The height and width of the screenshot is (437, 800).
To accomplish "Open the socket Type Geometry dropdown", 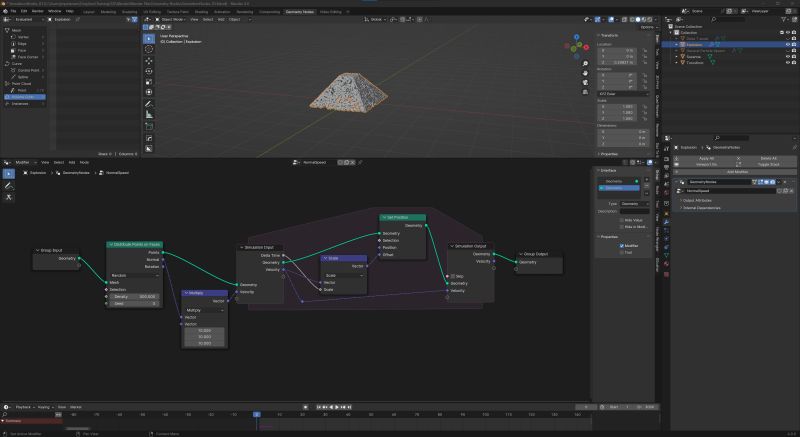I will coord(634,204).
